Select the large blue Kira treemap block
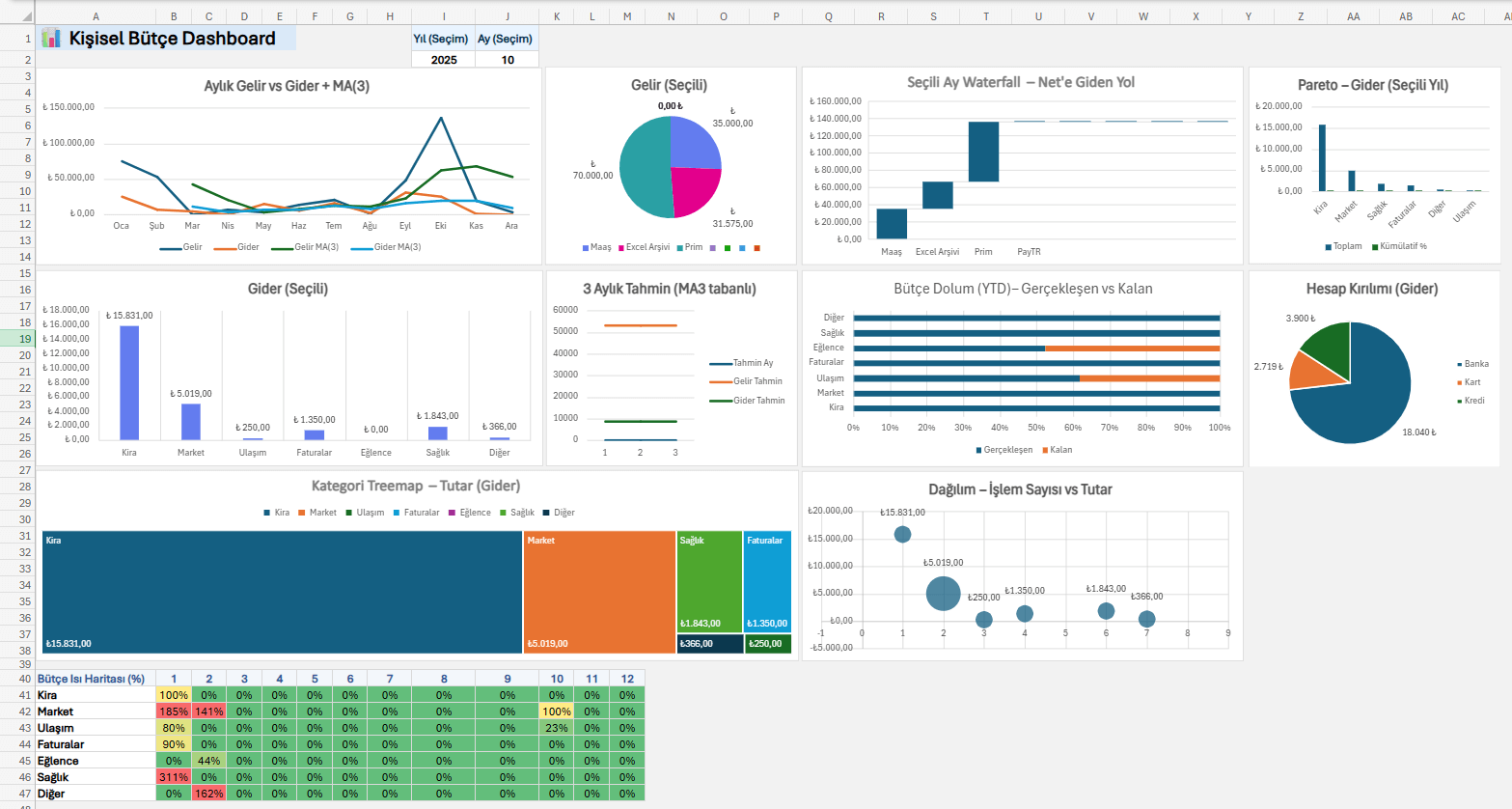Image resolution: width=1512 pixels, height=809 pixels. click(x=282, y=592)
